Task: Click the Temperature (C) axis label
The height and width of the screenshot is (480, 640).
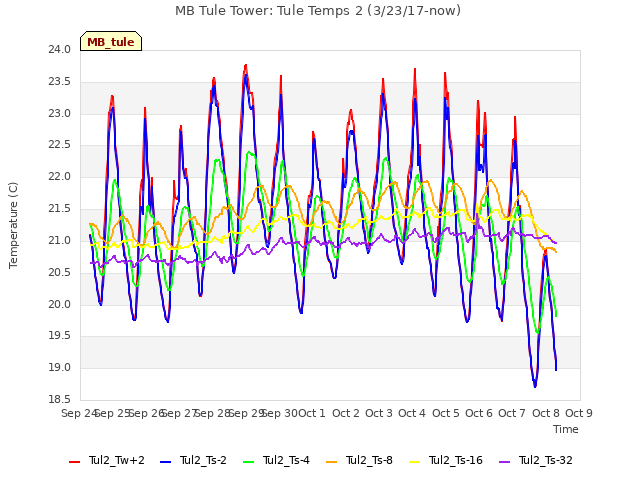Action: [x=13, y=225]
